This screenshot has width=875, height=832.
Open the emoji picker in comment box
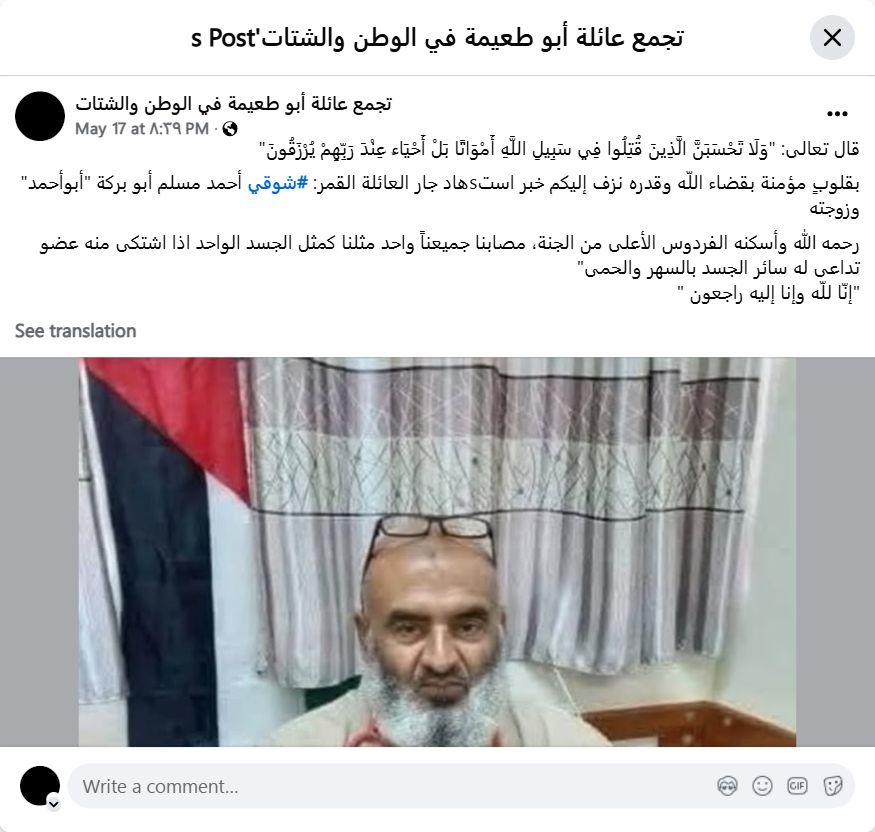click(x=762, y=786)
